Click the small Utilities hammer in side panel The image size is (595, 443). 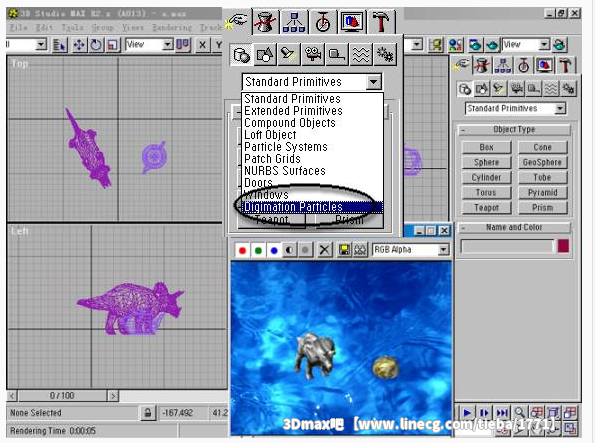coord(565,65)
